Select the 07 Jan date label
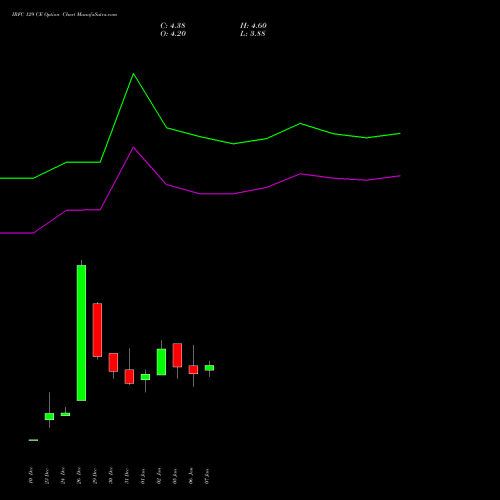500x500 pixels. (x=207, y=476)
